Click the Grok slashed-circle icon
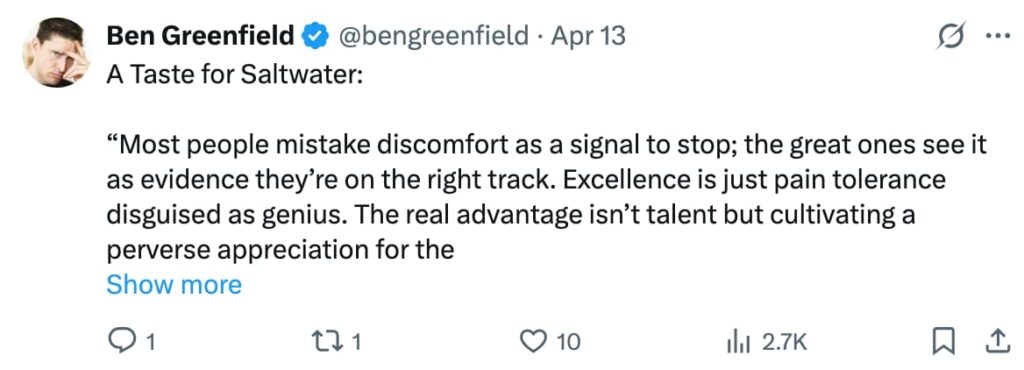The width and height of the screenshot is (1024, 370). [950, 38]
